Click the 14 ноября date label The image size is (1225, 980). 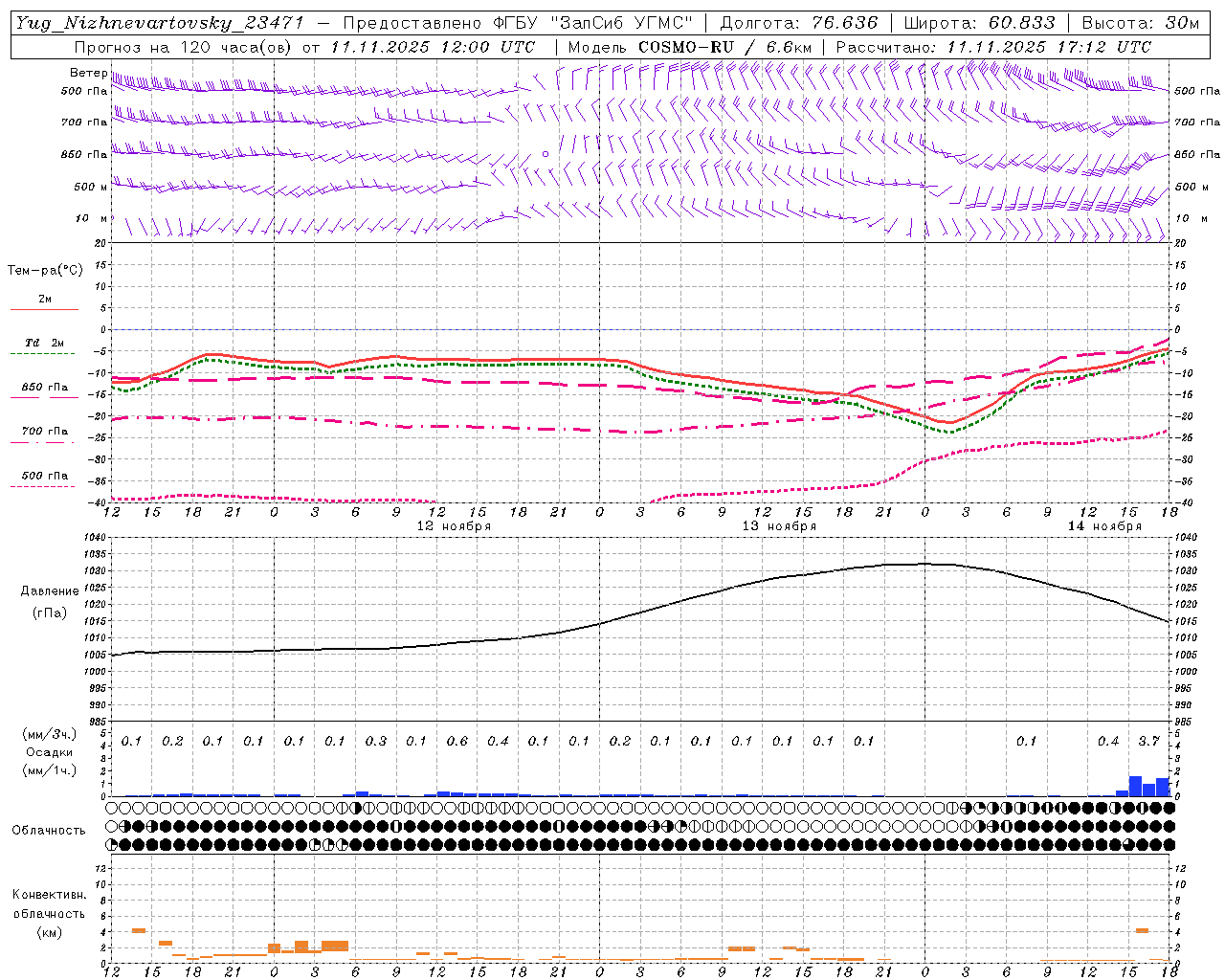pos(1105,526)
